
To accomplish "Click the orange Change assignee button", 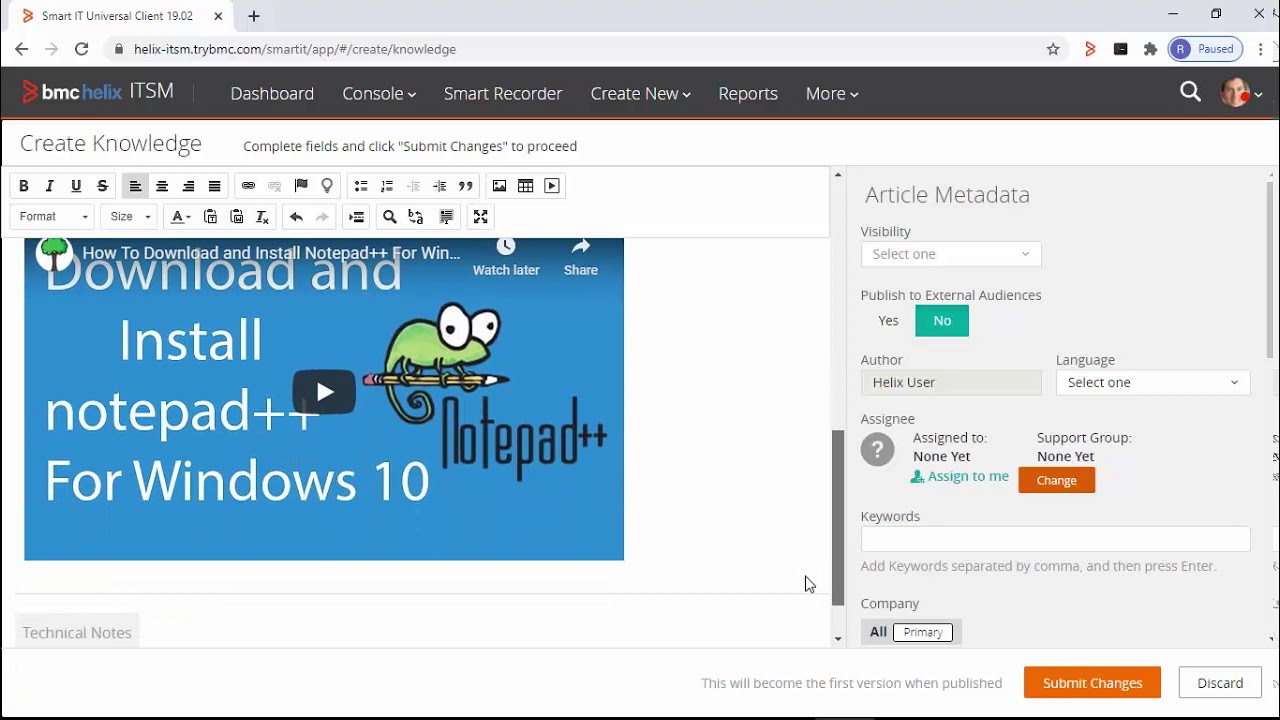I will click(x=1056, y=480).
